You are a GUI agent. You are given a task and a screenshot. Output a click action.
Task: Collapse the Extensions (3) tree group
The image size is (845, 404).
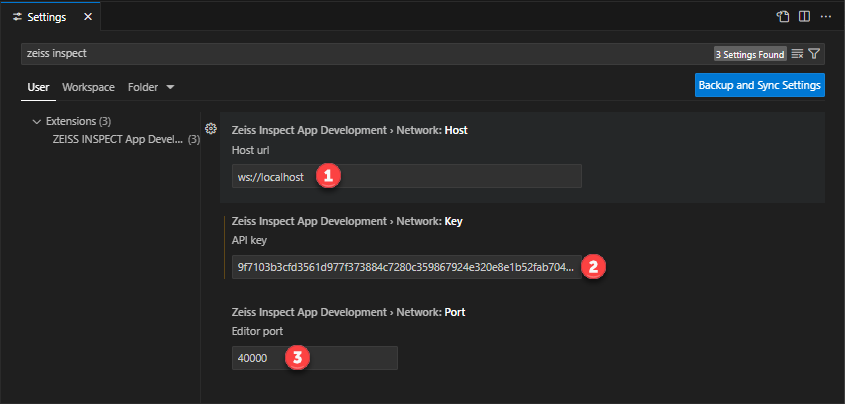coord(37,121)
